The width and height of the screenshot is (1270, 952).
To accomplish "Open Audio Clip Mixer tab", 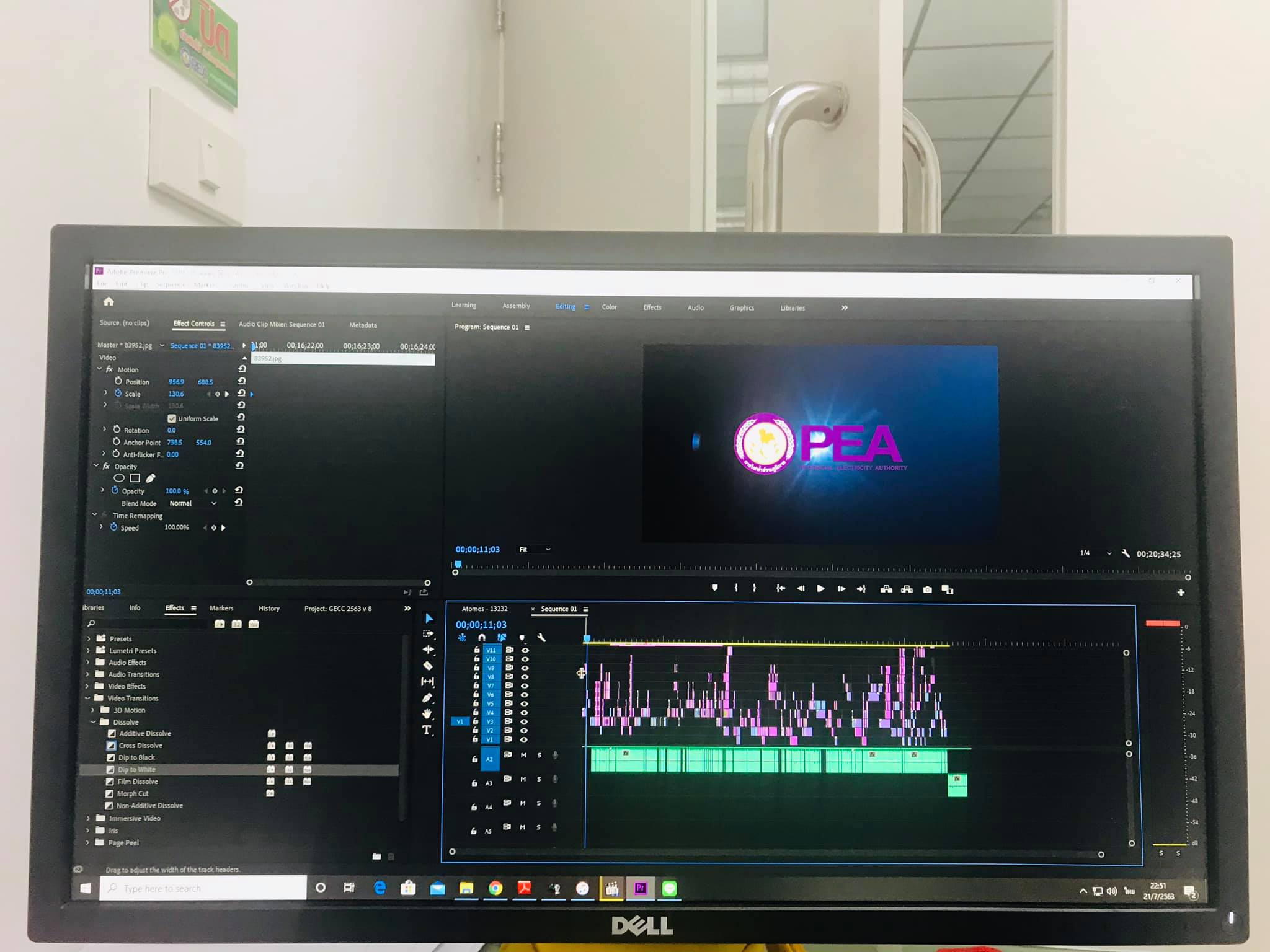I will pos(282,324).
